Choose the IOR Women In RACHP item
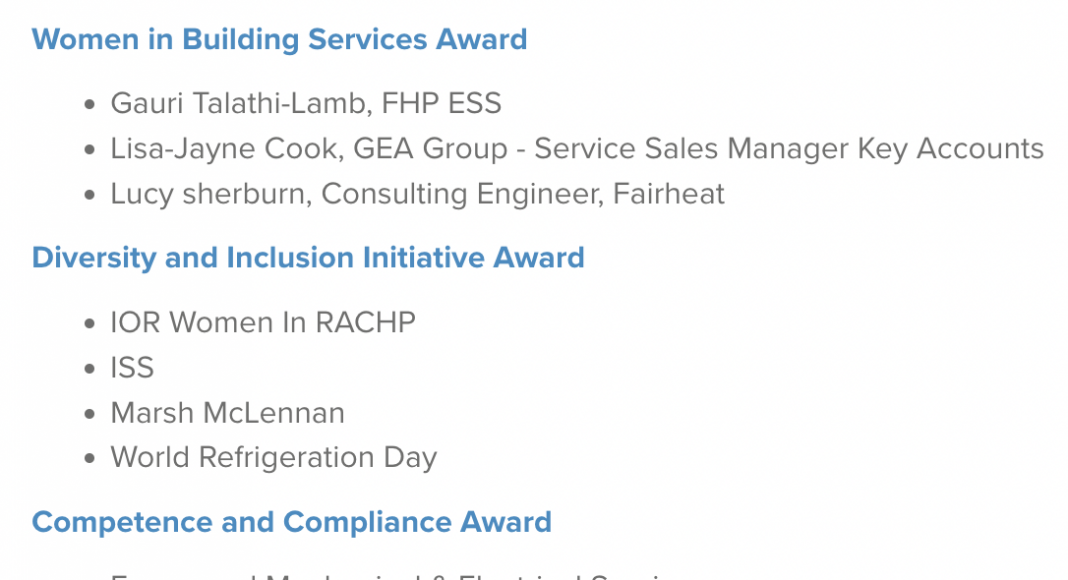 coord(263,322)
